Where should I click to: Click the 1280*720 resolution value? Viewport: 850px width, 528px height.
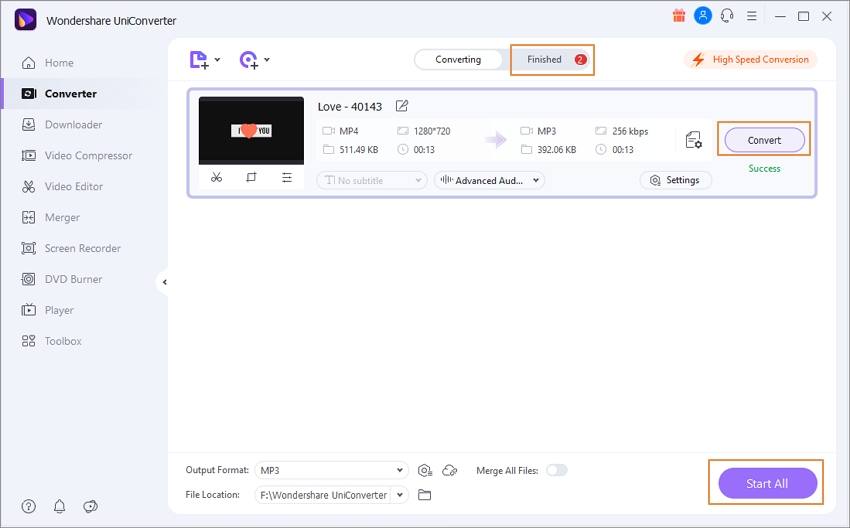[x=432, y=131]
